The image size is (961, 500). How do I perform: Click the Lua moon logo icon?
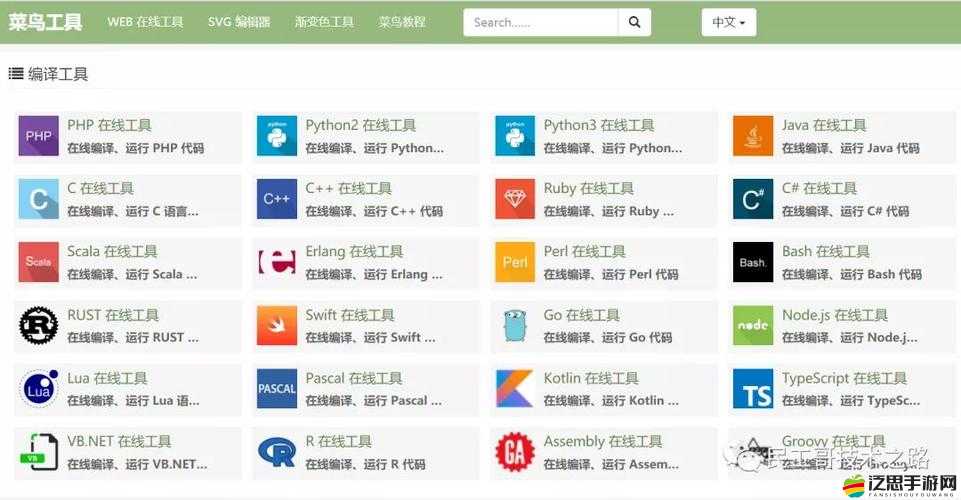pos(39,389)
